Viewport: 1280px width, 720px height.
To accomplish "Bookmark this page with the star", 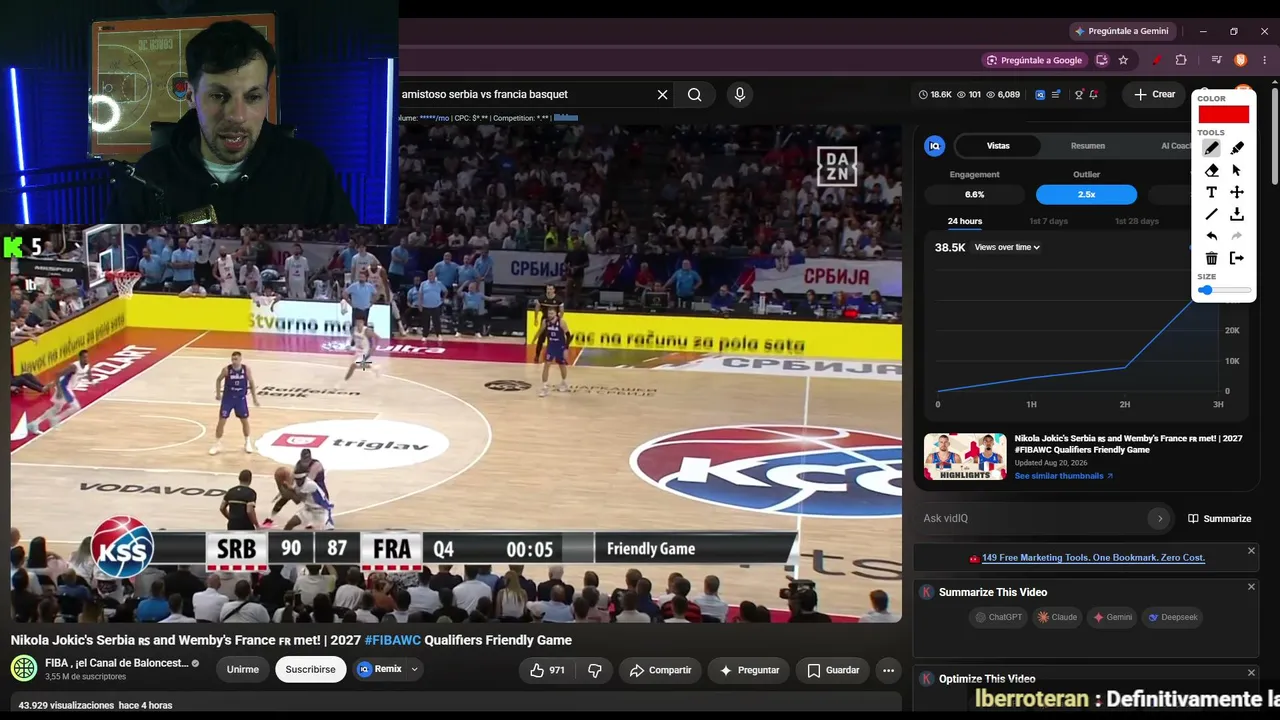I will pos(1123,60).
